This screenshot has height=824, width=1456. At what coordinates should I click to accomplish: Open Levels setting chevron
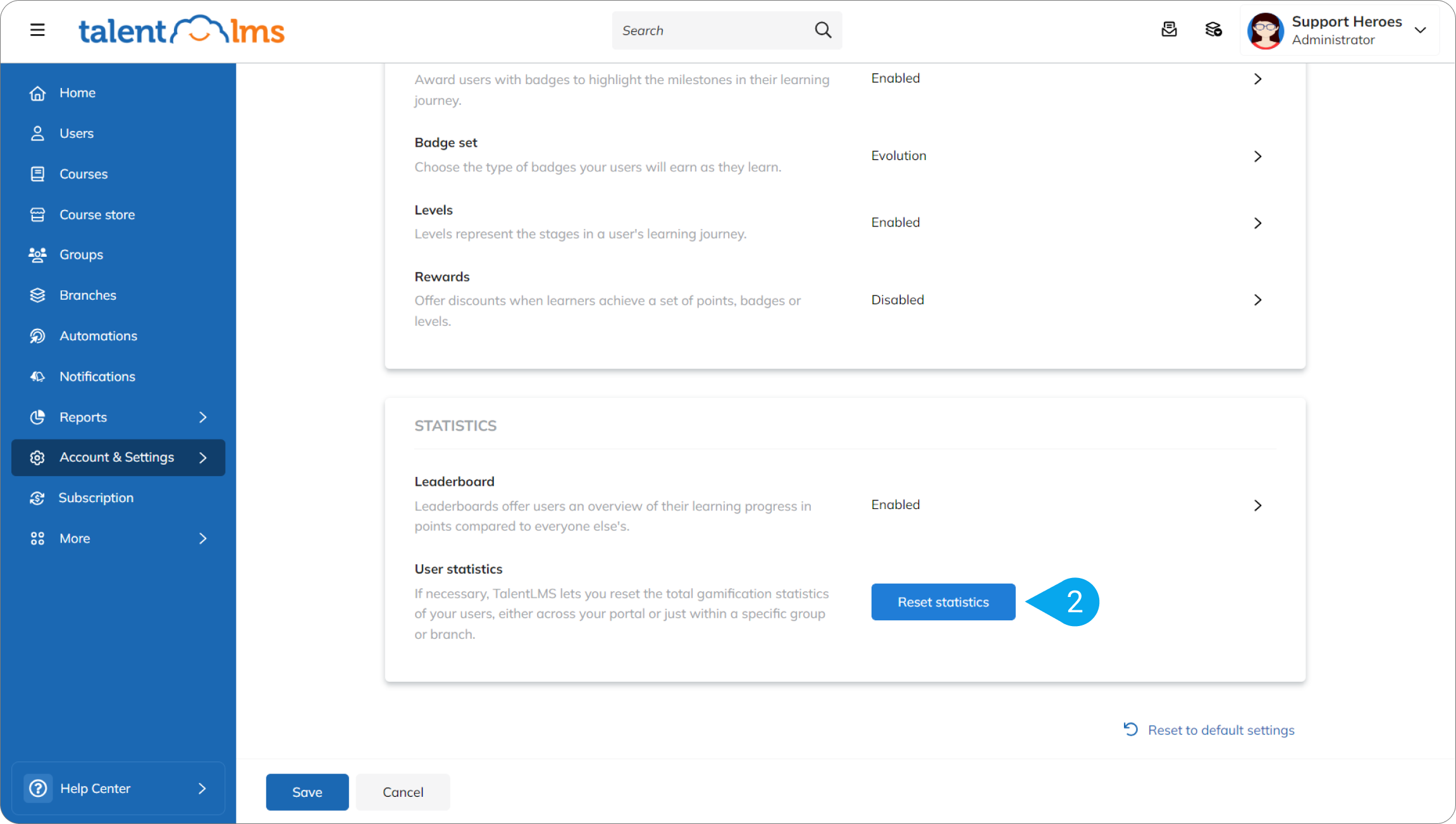coord(1257,223)
